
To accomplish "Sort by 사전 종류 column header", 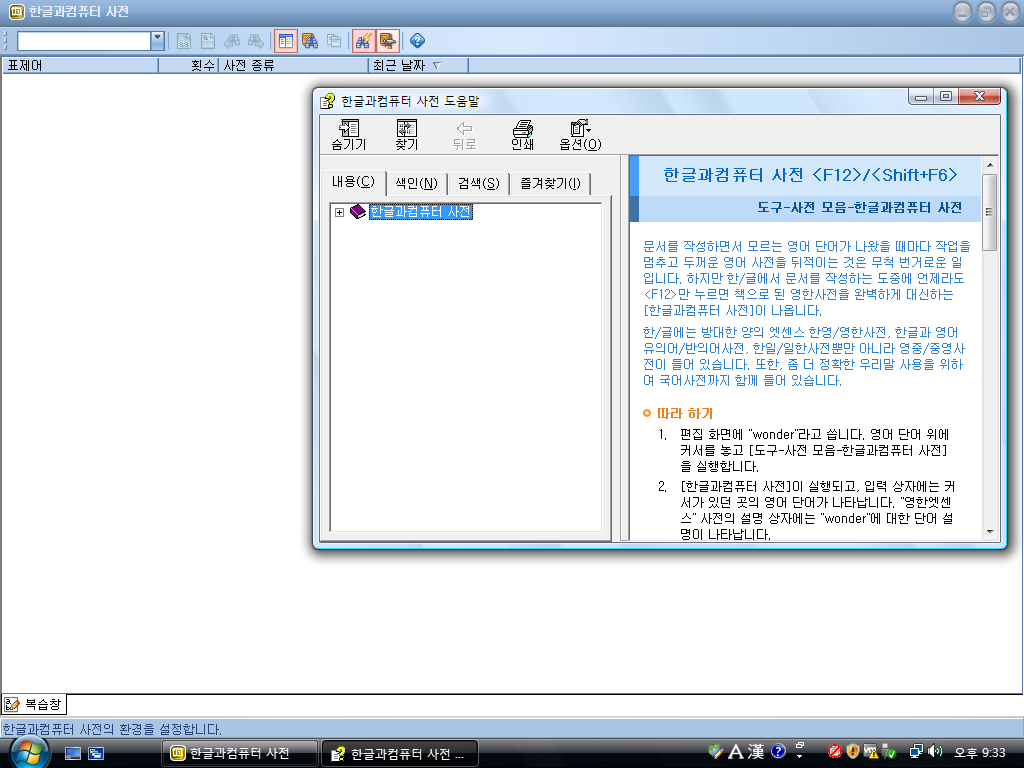I will pos(293,65).
